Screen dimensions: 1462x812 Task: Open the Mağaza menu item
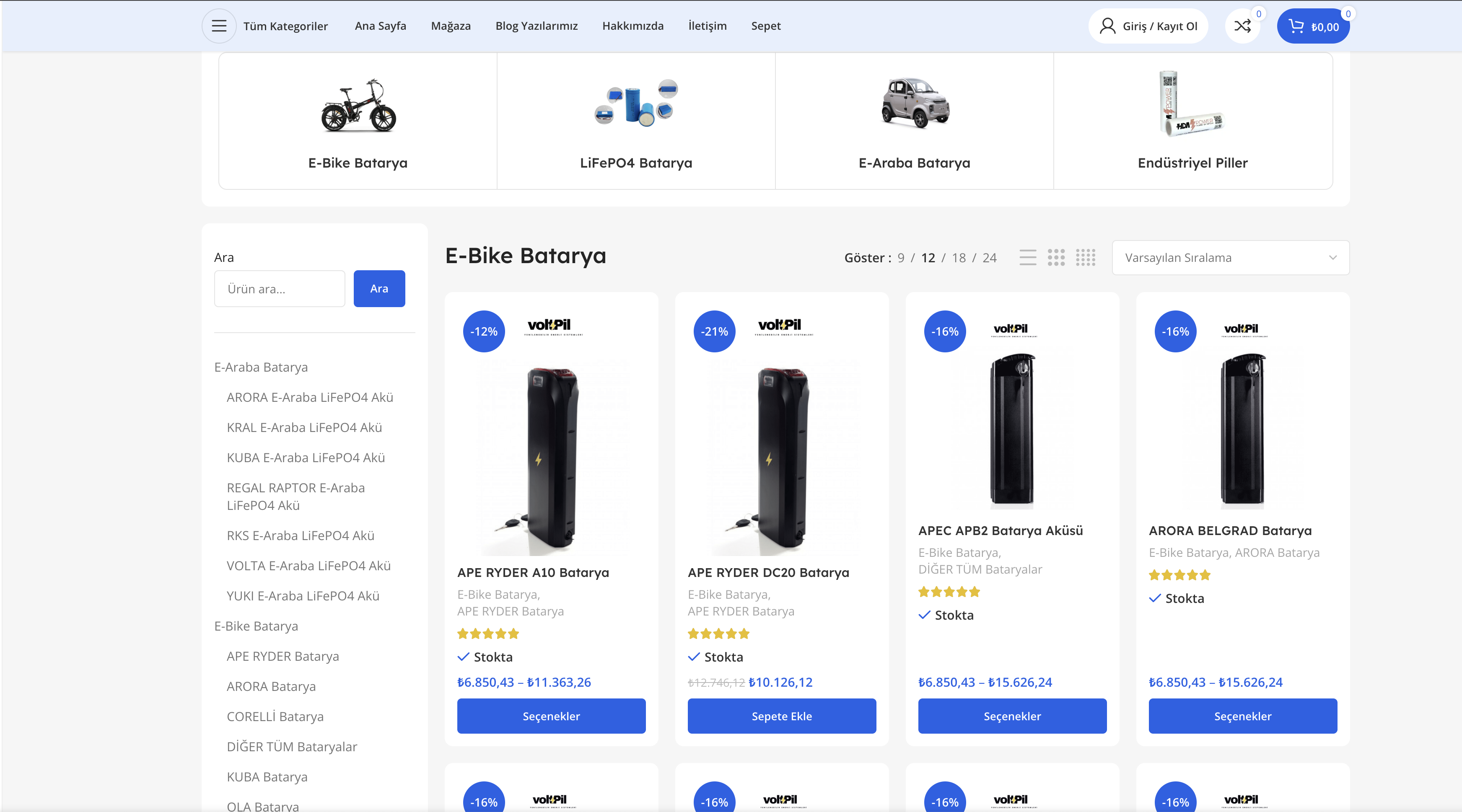[451, 26]
